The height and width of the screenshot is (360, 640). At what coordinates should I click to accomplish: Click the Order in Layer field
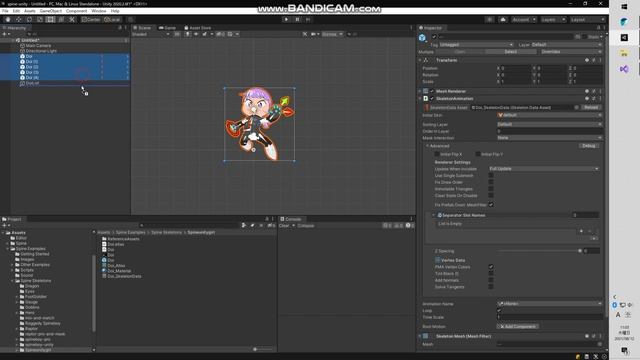(549, 131)
